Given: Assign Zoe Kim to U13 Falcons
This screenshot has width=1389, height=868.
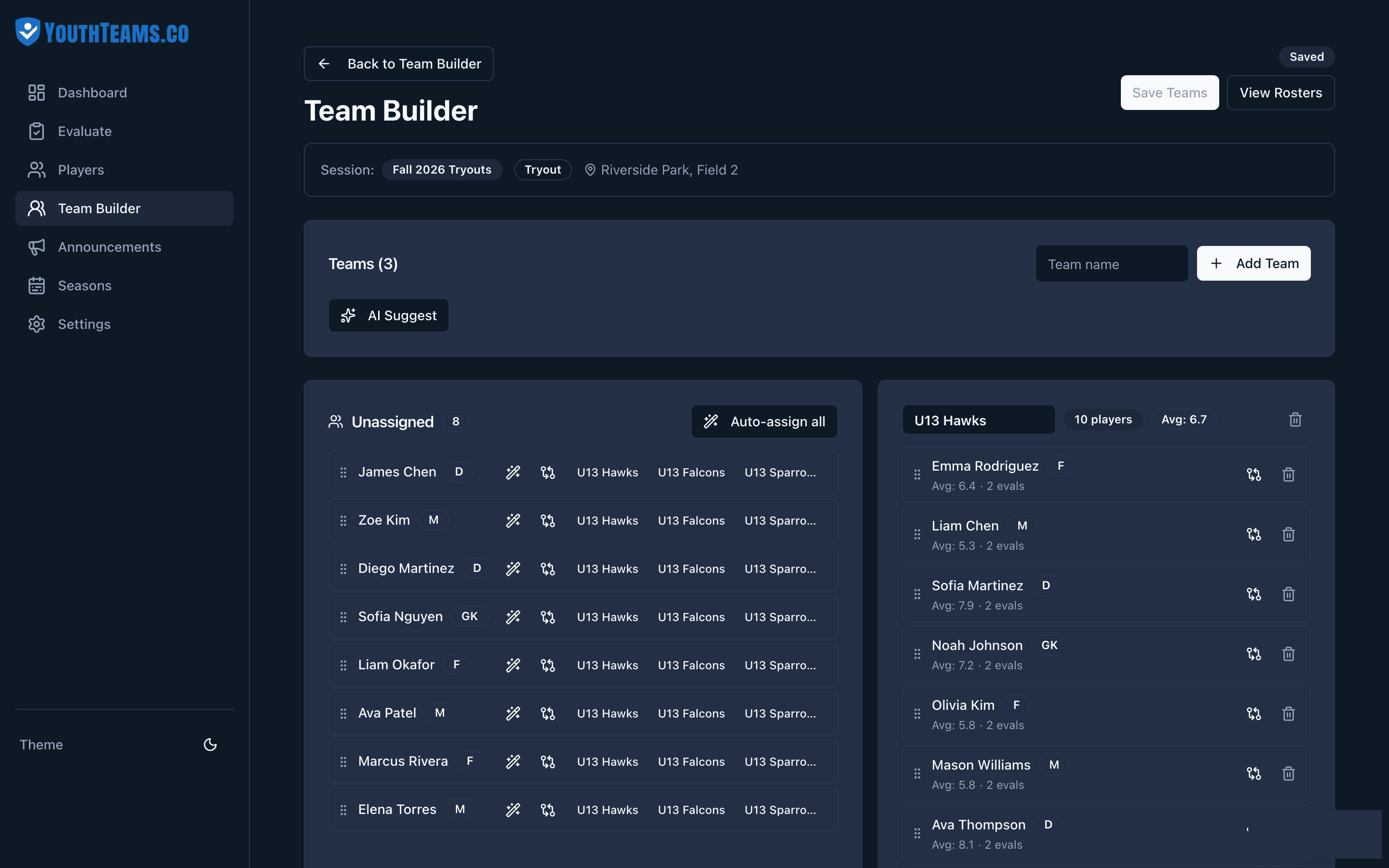Looking at the screenshot, I should (691, 521).
